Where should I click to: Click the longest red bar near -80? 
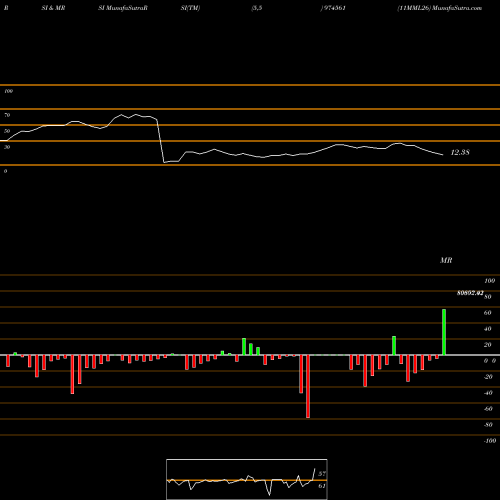tap(308, 386)
